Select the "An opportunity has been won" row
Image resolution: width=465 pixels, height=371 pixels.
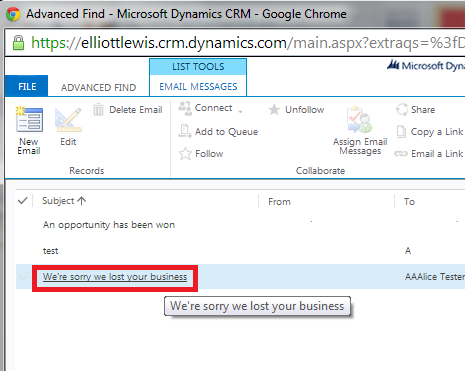[240, 225]
